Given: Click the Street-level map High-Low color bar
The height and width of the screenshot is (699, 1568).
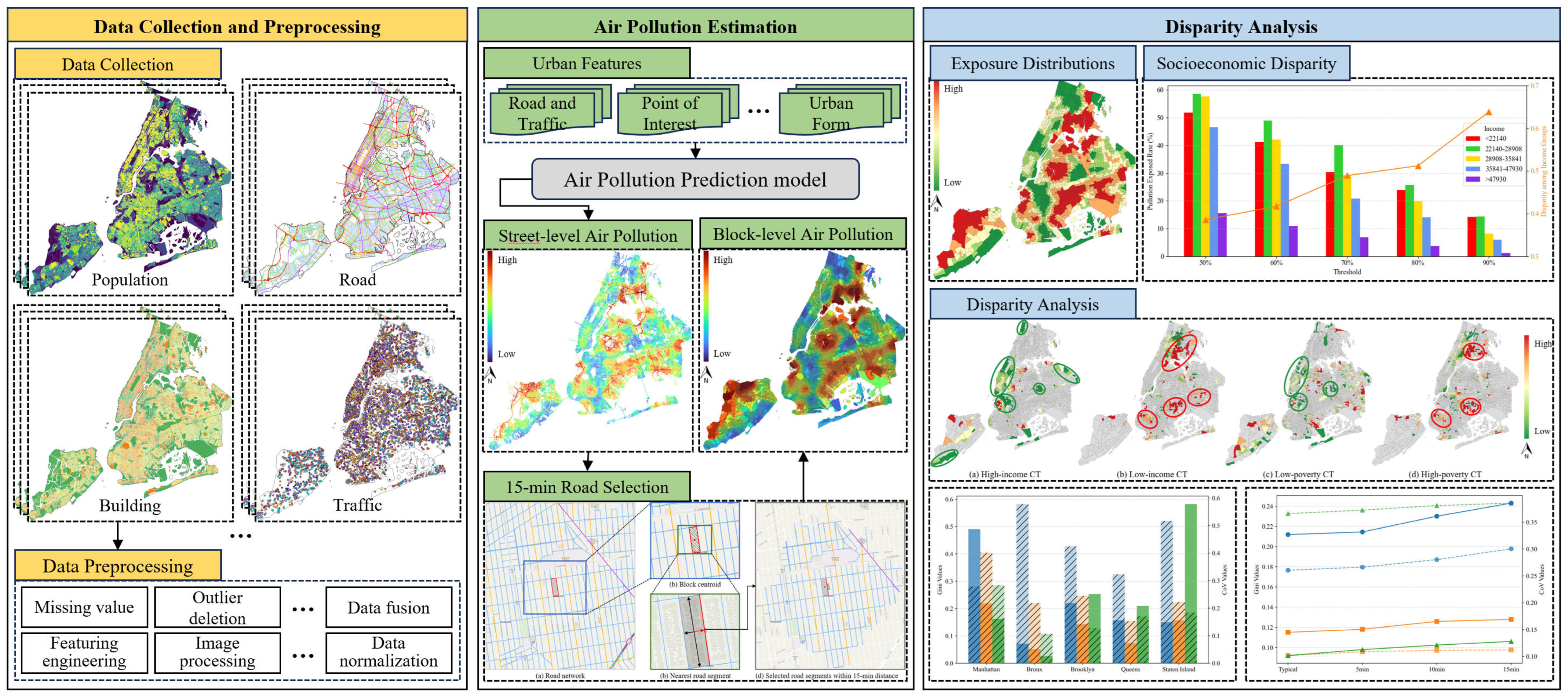Looking at the screenshot, I should click(490, 306).
